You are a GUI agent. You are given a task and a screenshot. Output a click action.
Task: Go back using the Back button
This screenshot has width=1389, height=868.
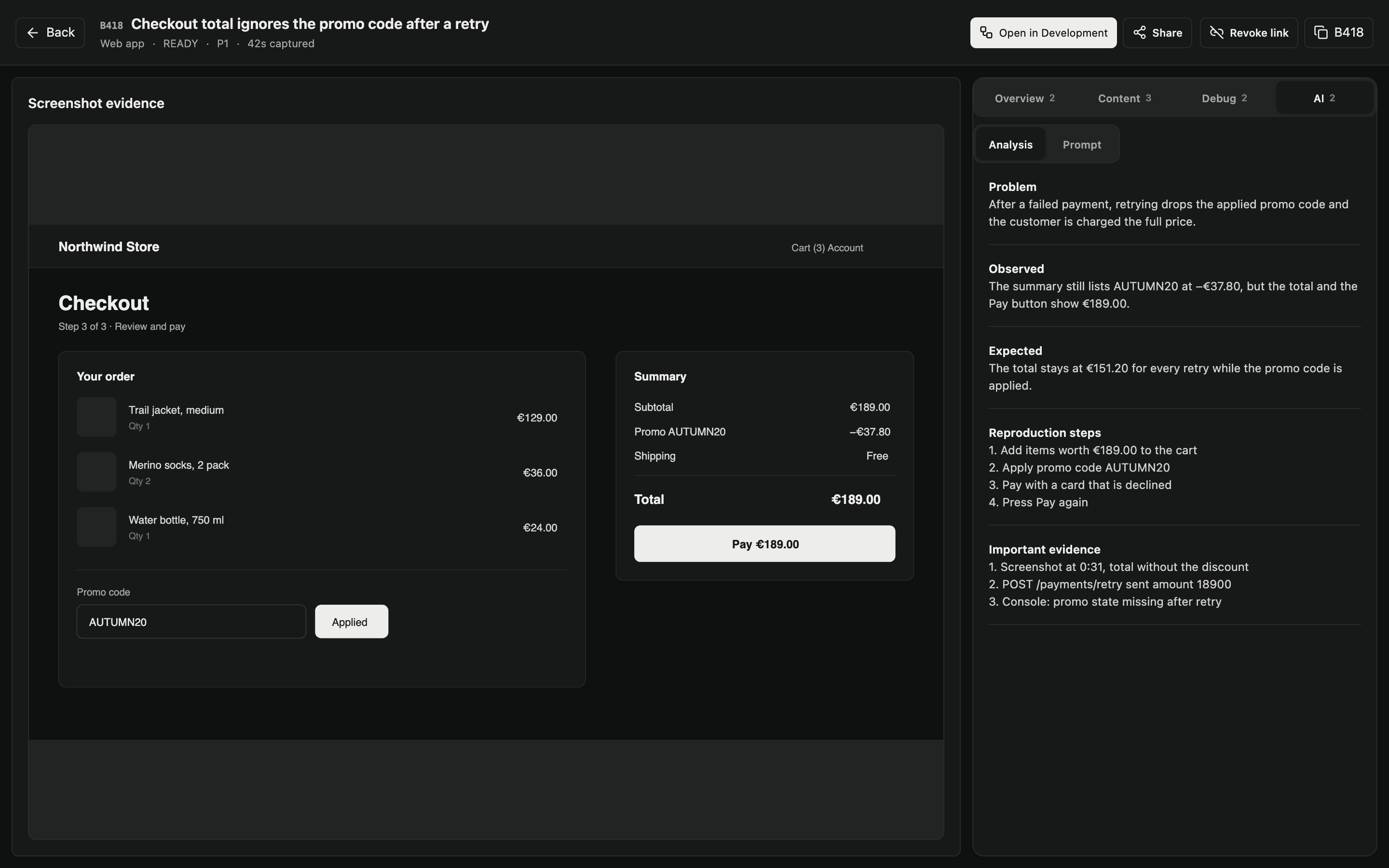[50, 33]
